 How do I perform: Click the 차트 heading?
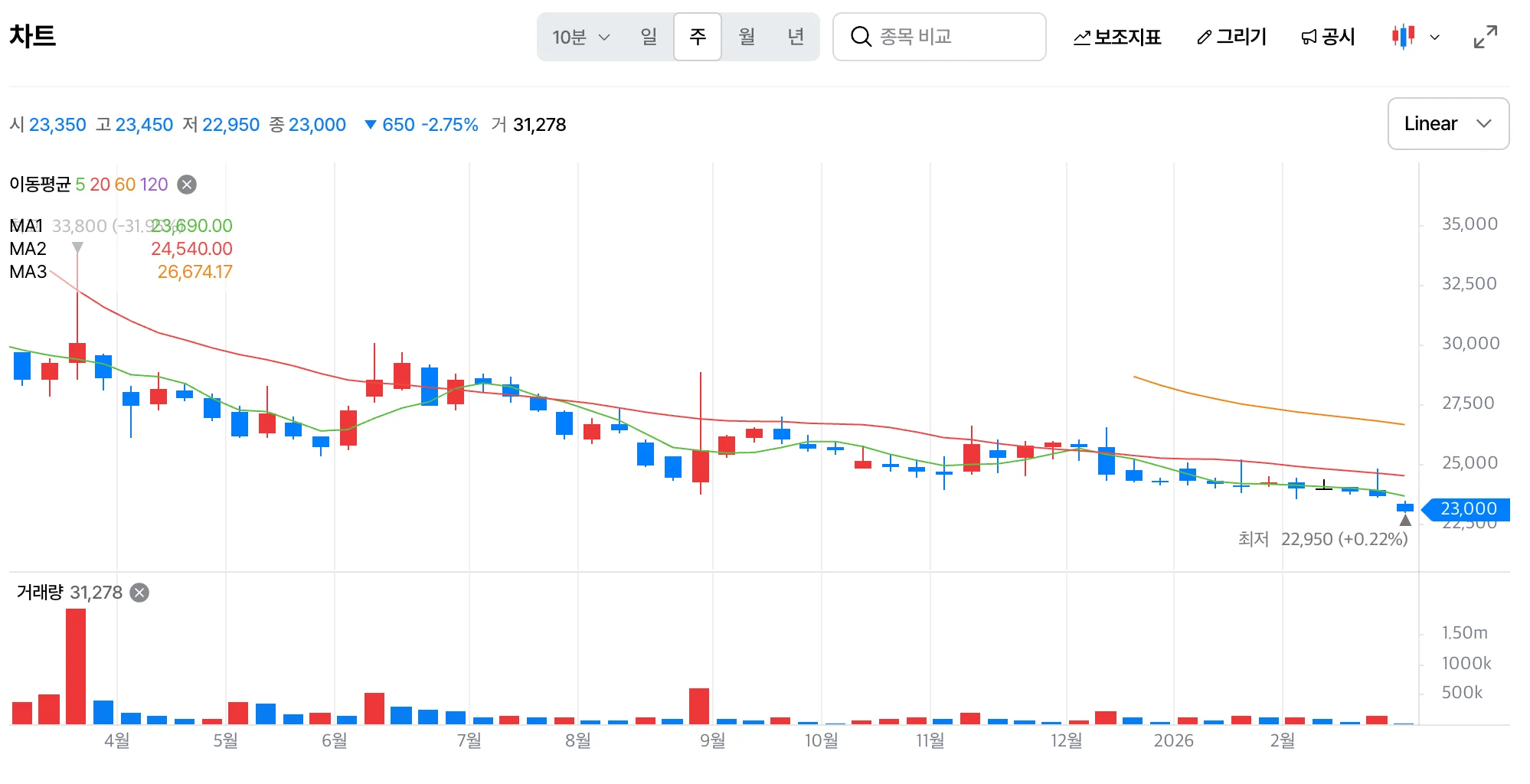(33, 36)
